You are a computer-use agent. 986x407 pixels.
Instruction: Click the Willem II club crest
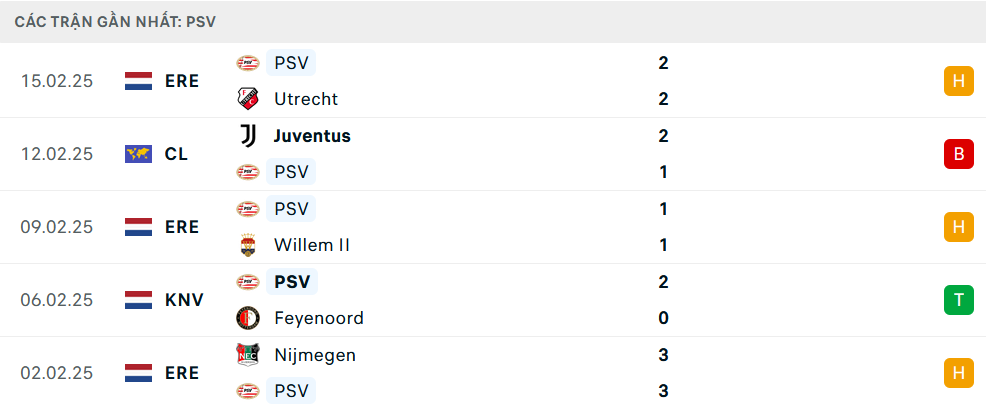pyautogui.click(x=247, y=245)
